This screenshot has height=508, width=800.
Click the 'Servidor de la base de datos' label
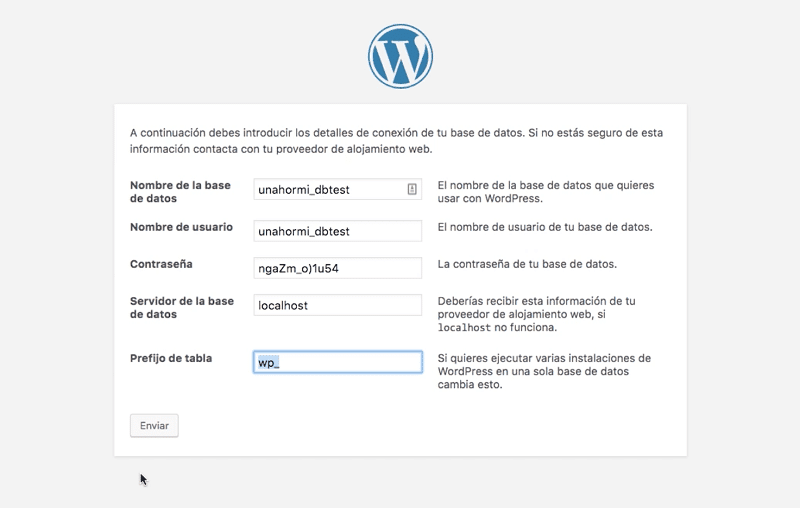[182, 308]
